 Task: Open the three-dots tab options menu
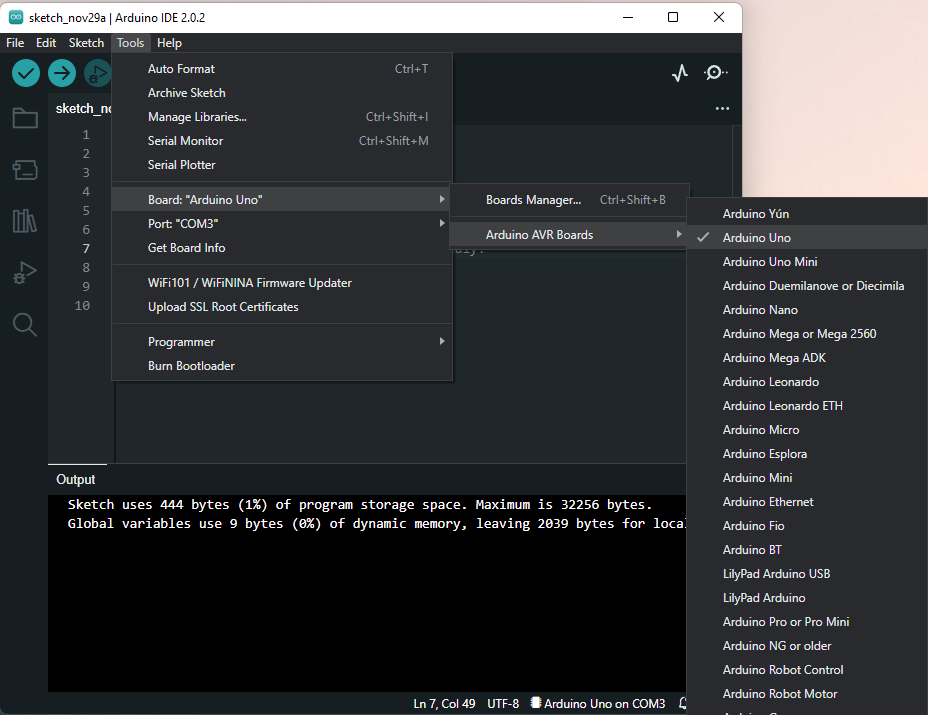pyautogui.click(x=722, y=108)
